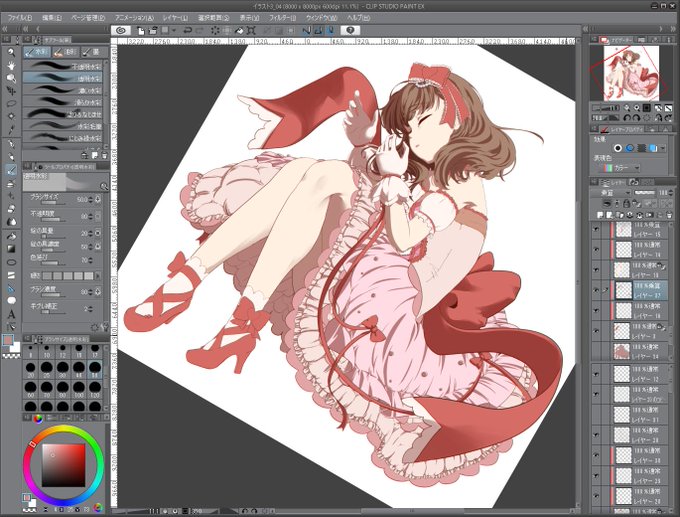Select the Eyedropper tool
The width and height of the screenshot is (680, 517).
[11, 129]
